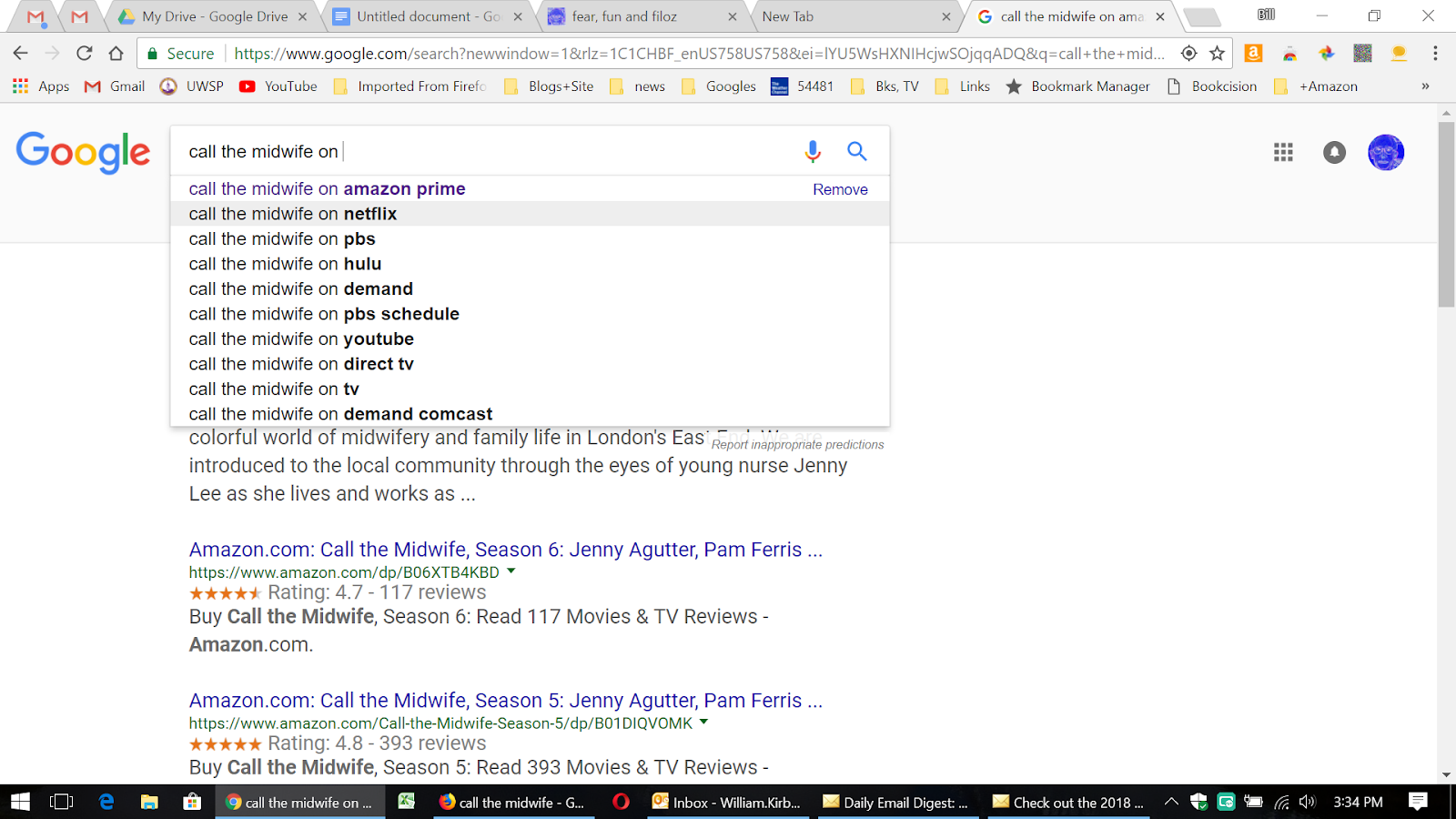
Task: Go to Google home via the logo
Action: [x=83, y=152]
